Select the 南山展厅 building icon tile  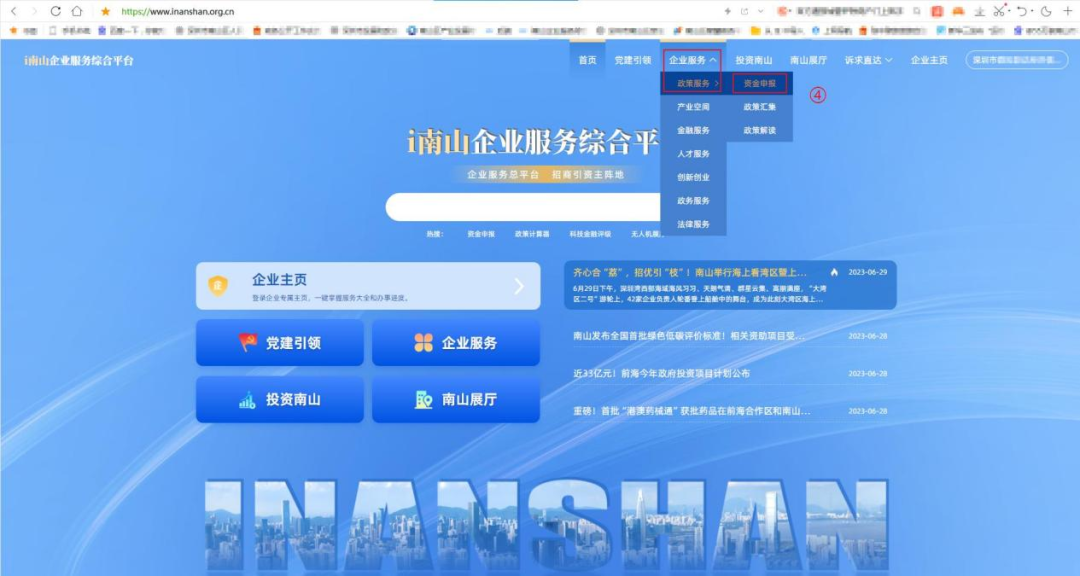tap(423, 400)
